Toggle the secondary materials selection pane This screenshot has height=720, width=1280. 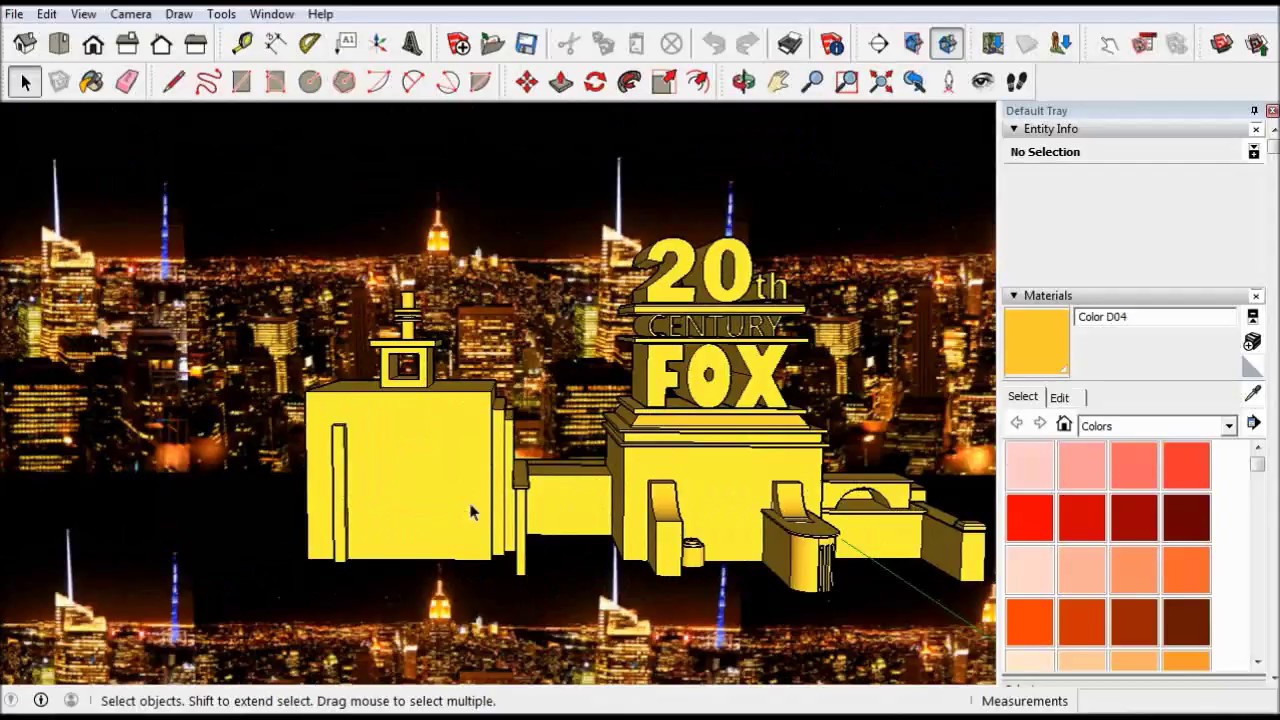1252,316
